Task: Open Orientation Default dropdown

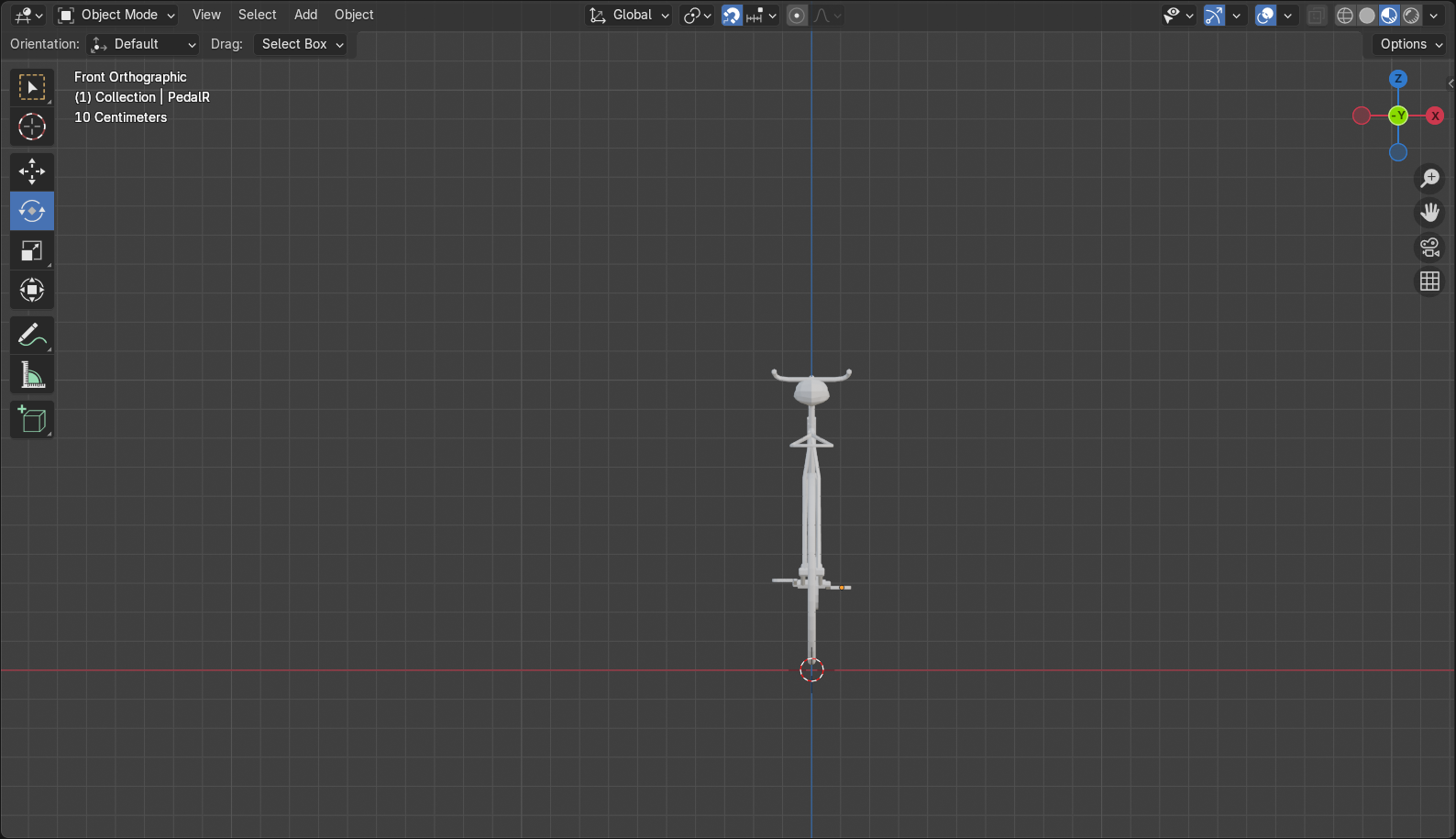Action: (x=143, y=44)
